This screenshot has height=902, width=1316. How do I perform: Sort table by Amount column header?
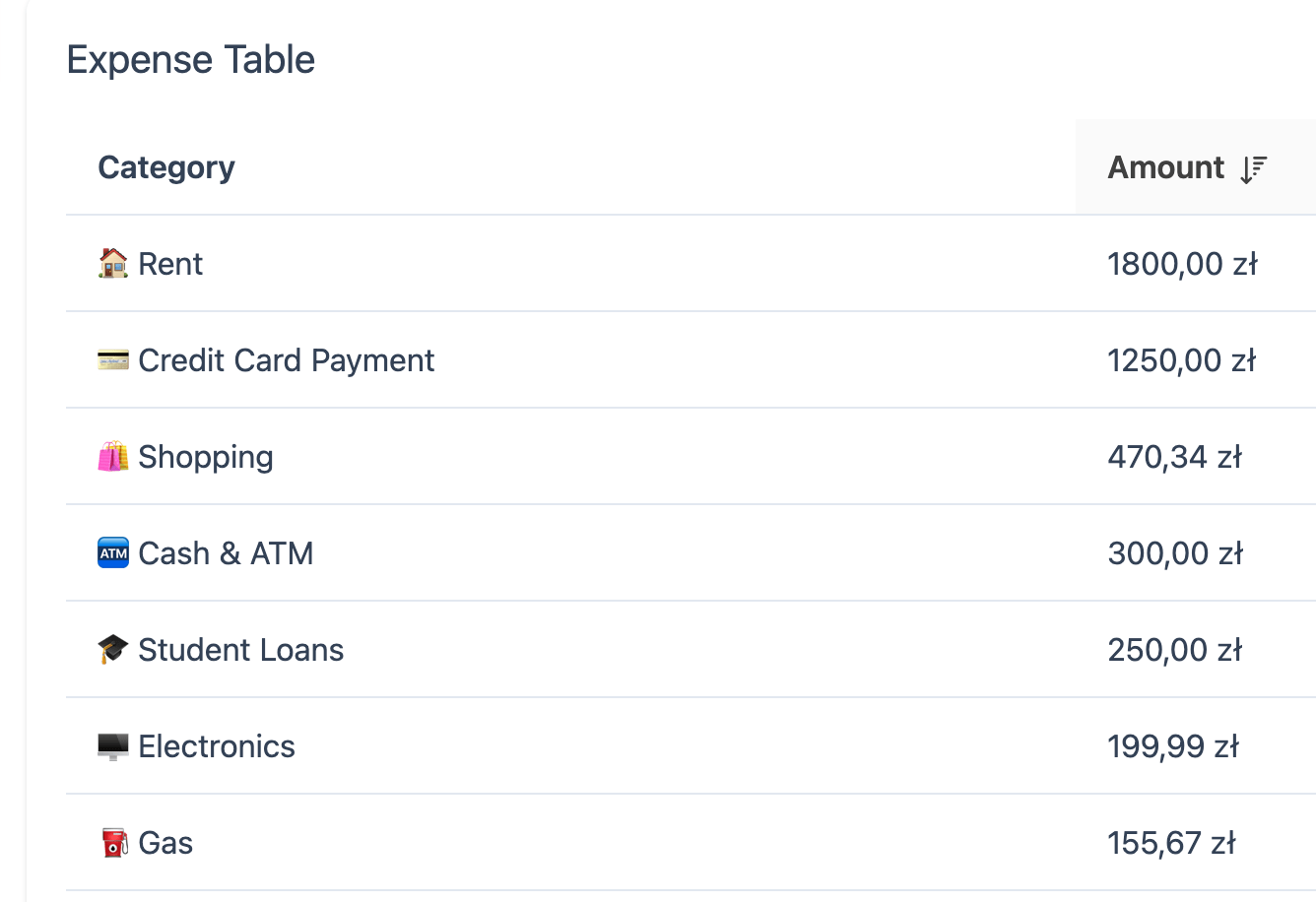pyautogui.click(x=1166, y=167)
